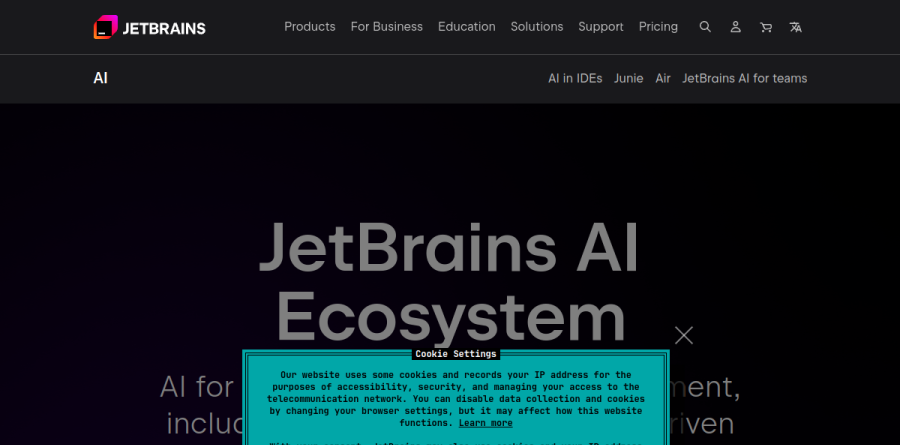Close the cookie settings popup with X
The width and height of the screenshot is (900, 445).
[x=684, y=335]
